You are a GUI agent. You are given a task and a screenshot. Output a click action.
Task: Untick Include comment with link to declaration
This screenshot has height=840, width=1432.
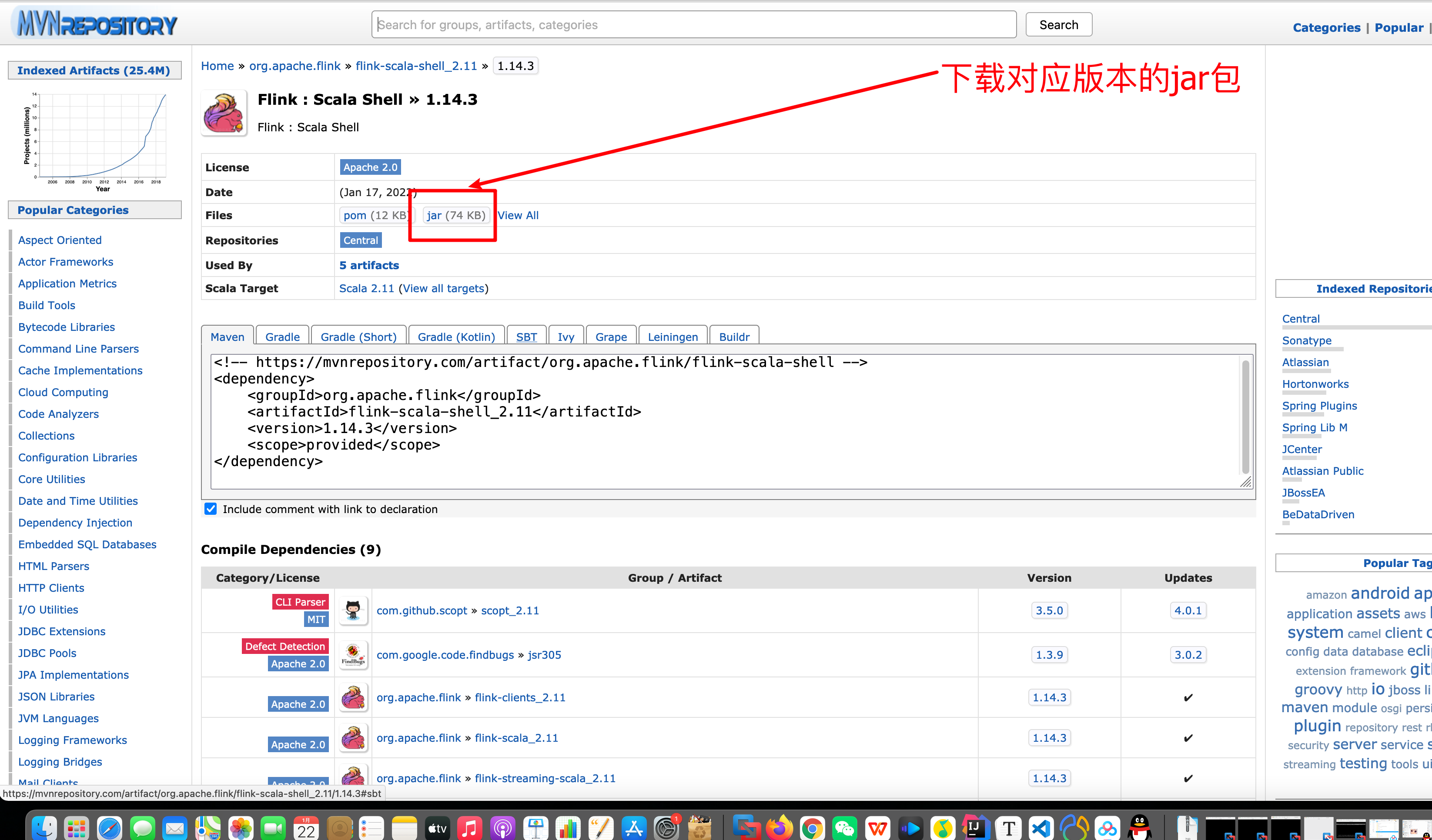(211, 509)
